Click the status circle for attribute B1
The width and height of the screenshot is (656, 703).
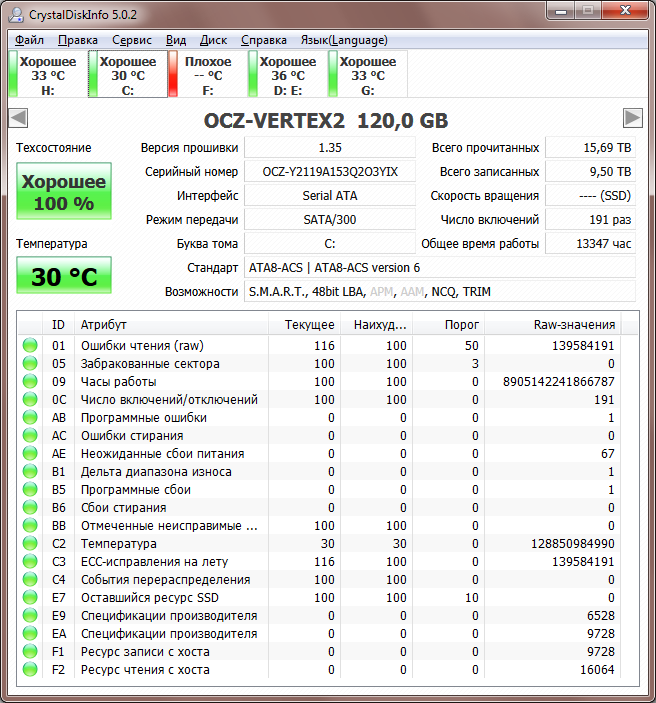[30, 471]
